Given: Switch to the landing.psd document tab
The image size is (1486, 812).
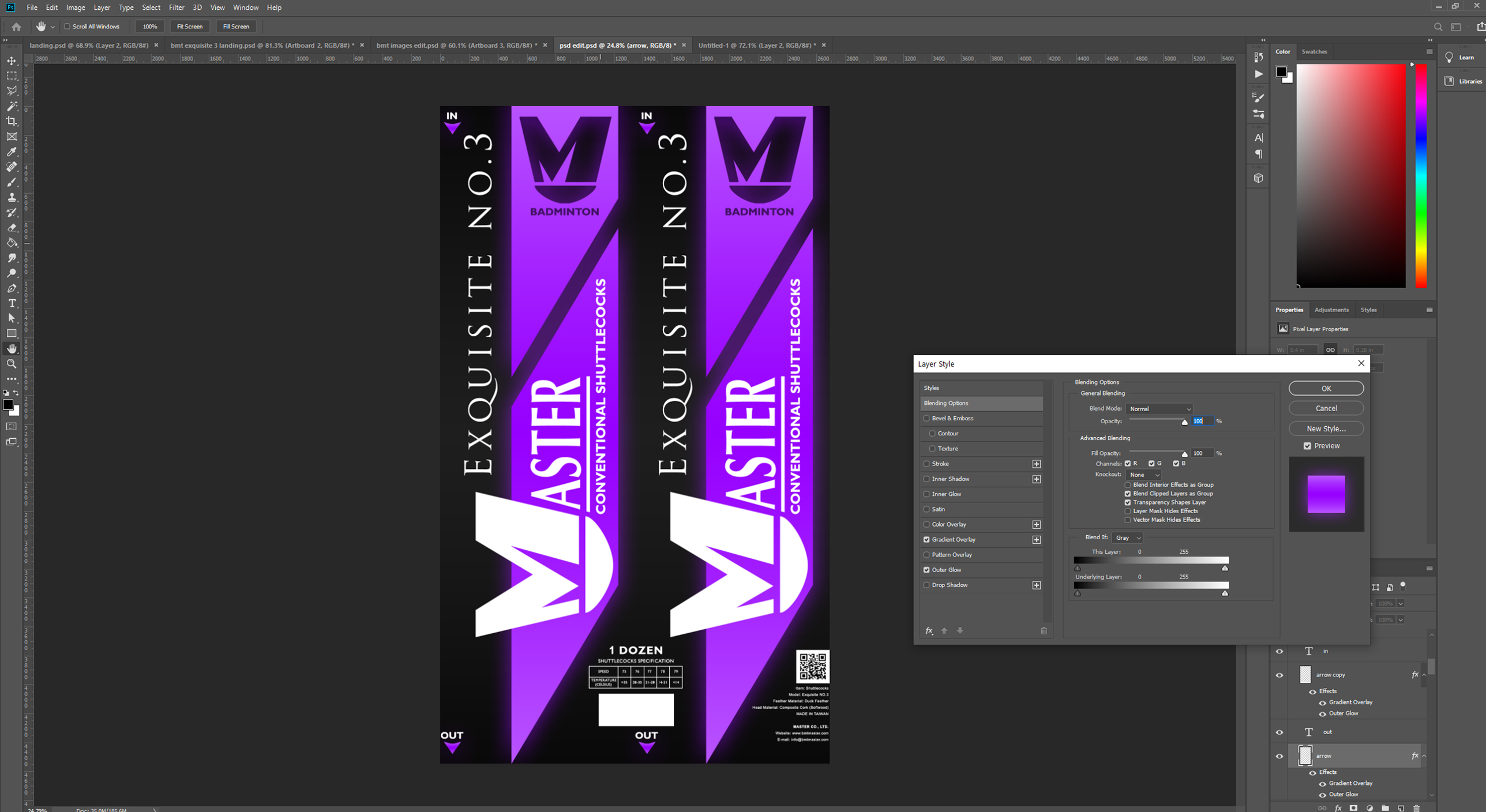Looking at the screenshot, I should [x=89, y=45].
